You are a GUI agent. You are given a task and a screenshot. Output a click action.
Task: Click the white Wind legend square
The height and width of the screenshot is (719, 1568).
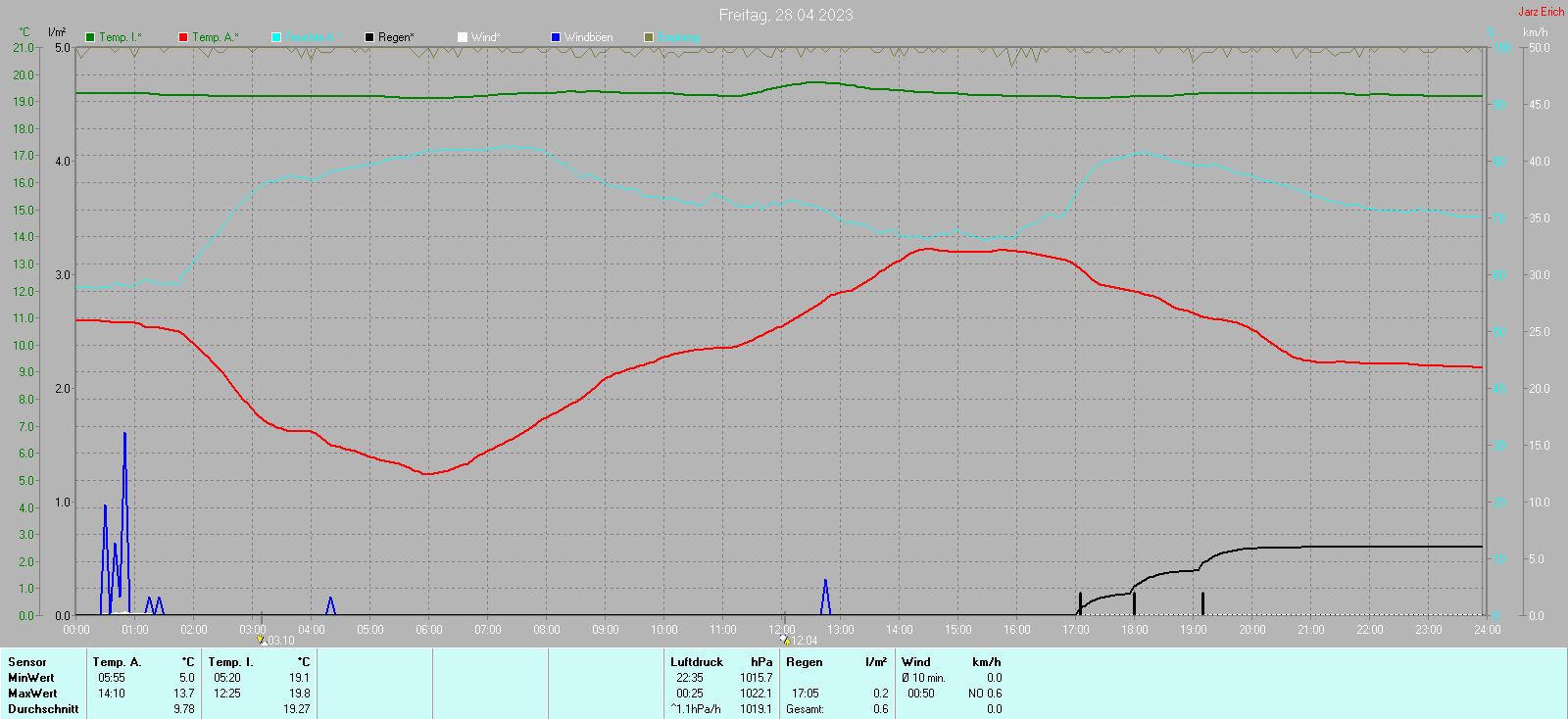[x=463, y=37]
